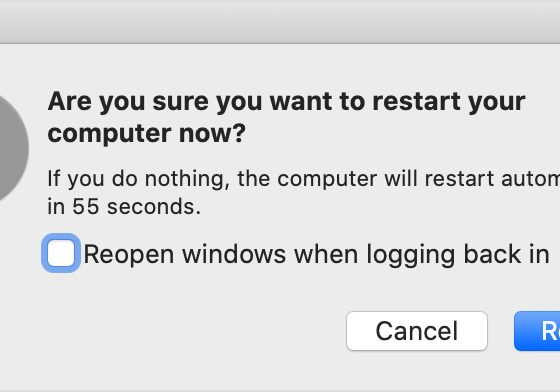Click the blue default button at the dialog edge
Image resolution: width=560 pixels, height=392 pixels.
537,331
